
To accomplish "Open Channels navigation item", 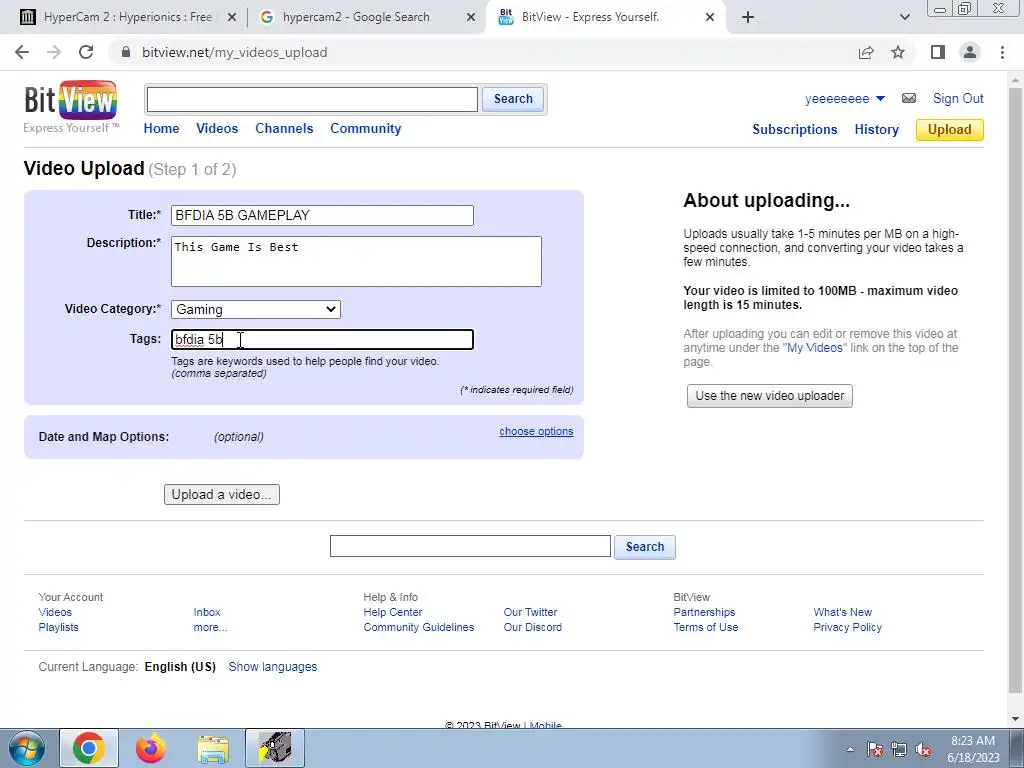I will point(284,129).
